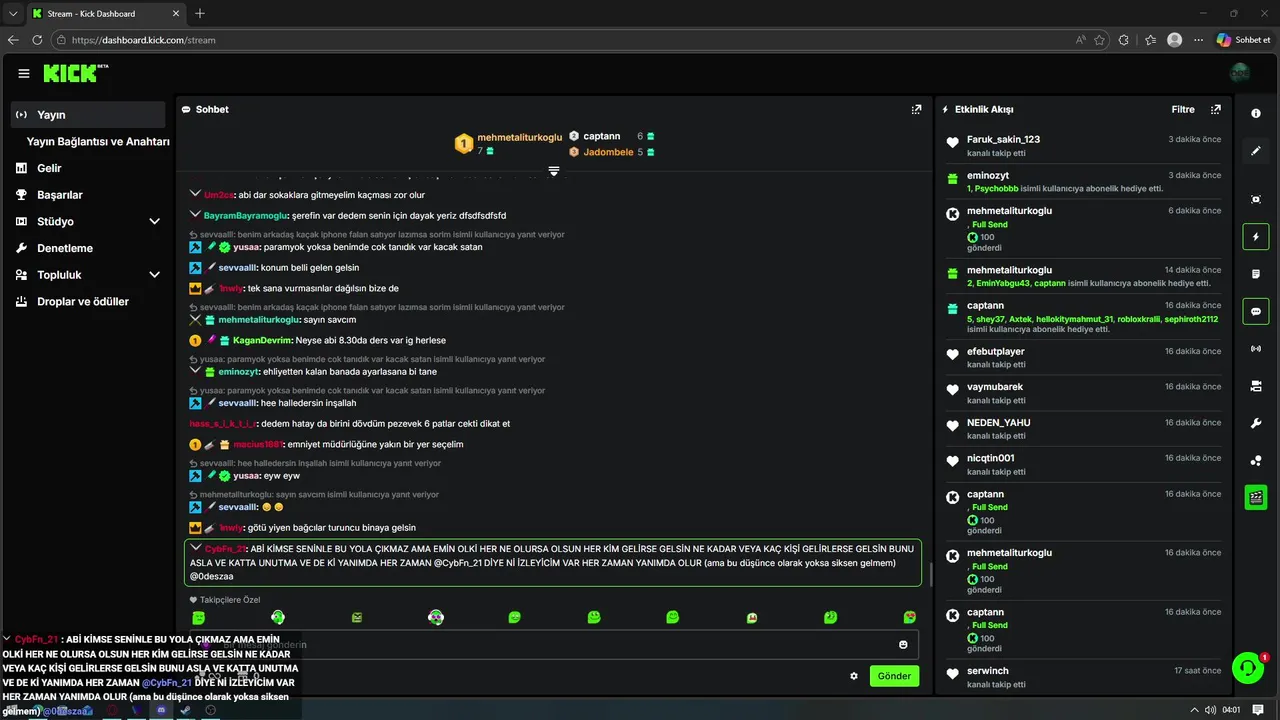Toggle the chat bubble widget in right toolbar
1280x720 pixels.
pyautogui.click(x=1256, y=311)
